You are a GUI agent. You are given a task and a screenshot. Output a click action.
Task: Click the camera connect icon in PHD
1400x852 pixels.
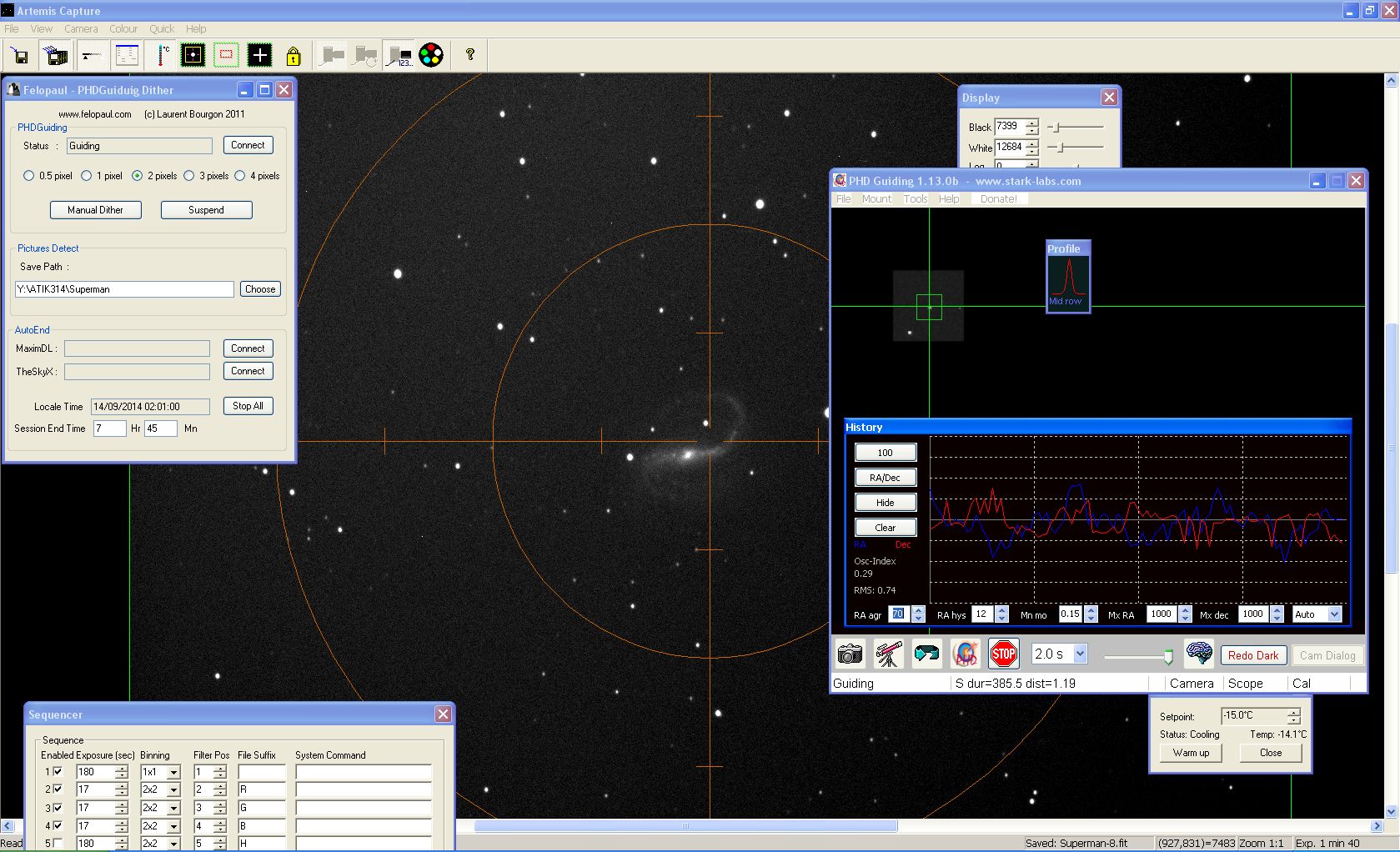click(x=850, y=654)
